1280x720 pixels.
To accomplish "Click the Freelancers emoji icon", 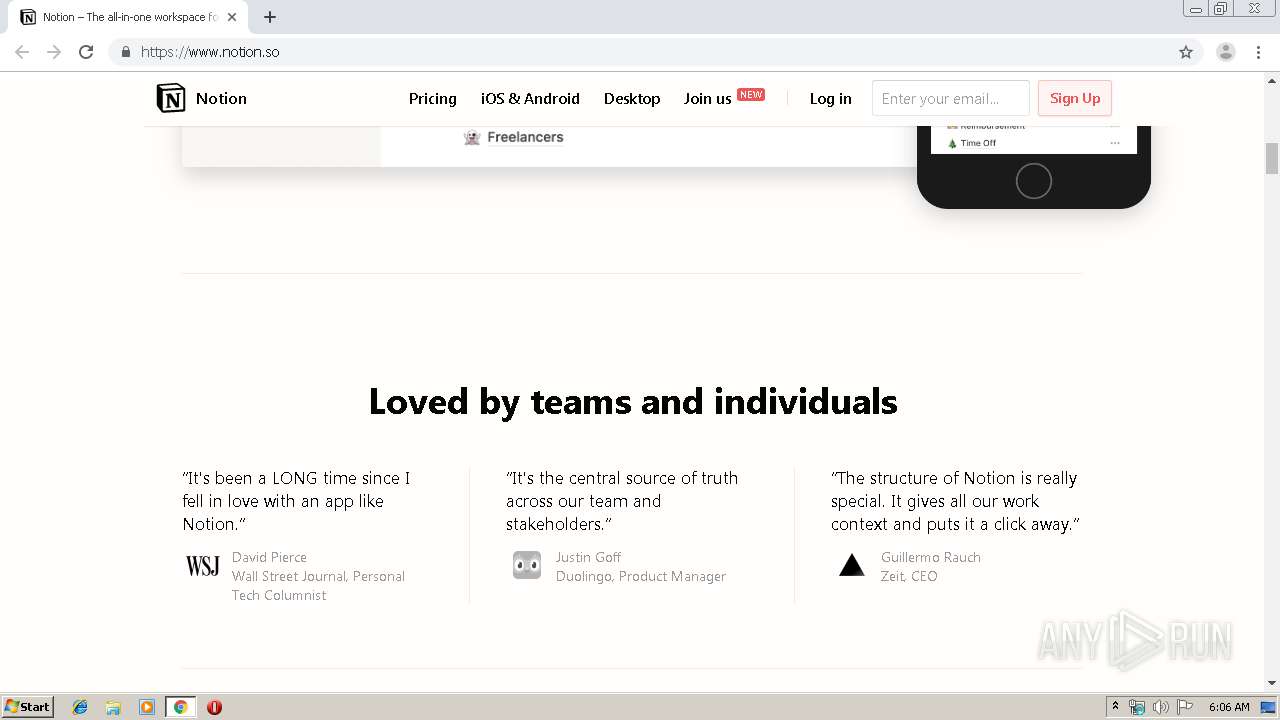I will [472, 137].
